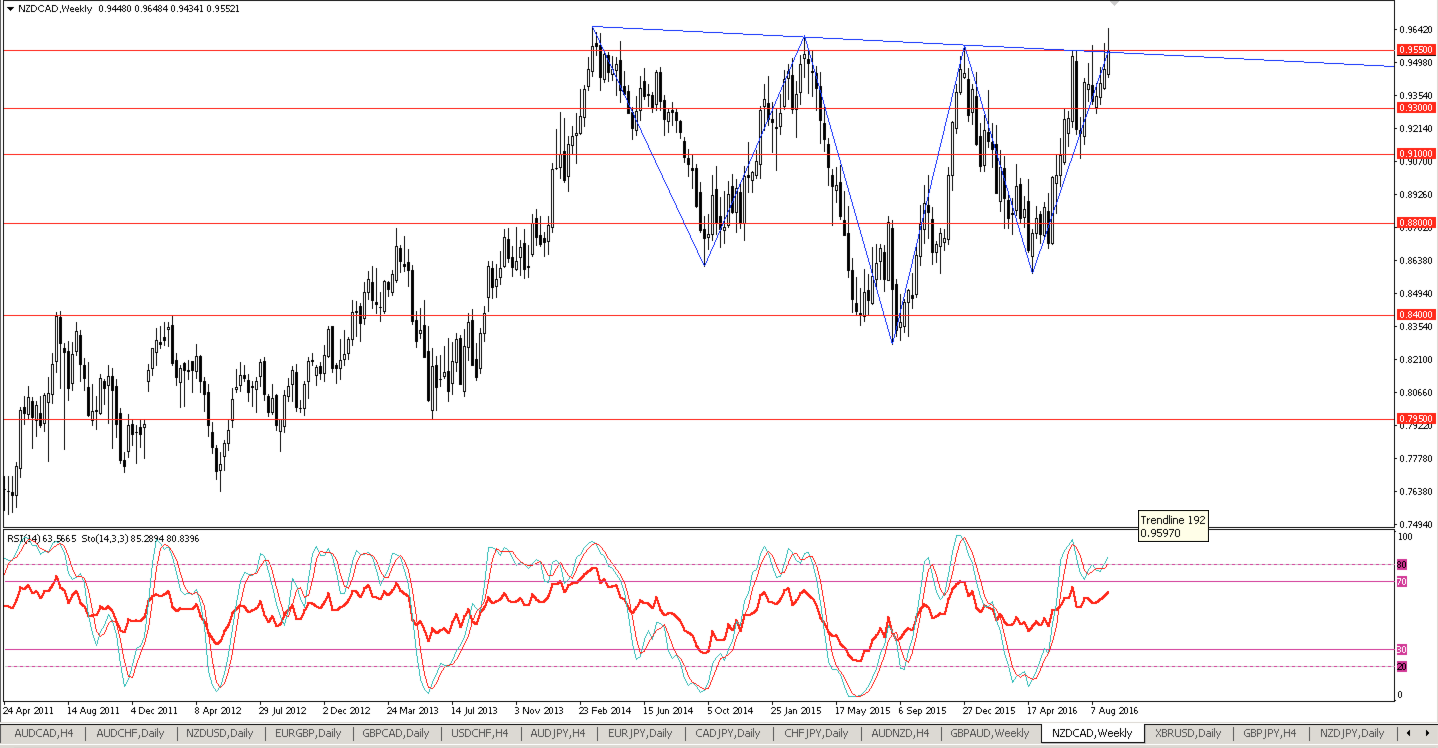
Task: Switch to the AUDNZD,H4 chart tab
Action: pyautogui.click(x=900, y=733)
